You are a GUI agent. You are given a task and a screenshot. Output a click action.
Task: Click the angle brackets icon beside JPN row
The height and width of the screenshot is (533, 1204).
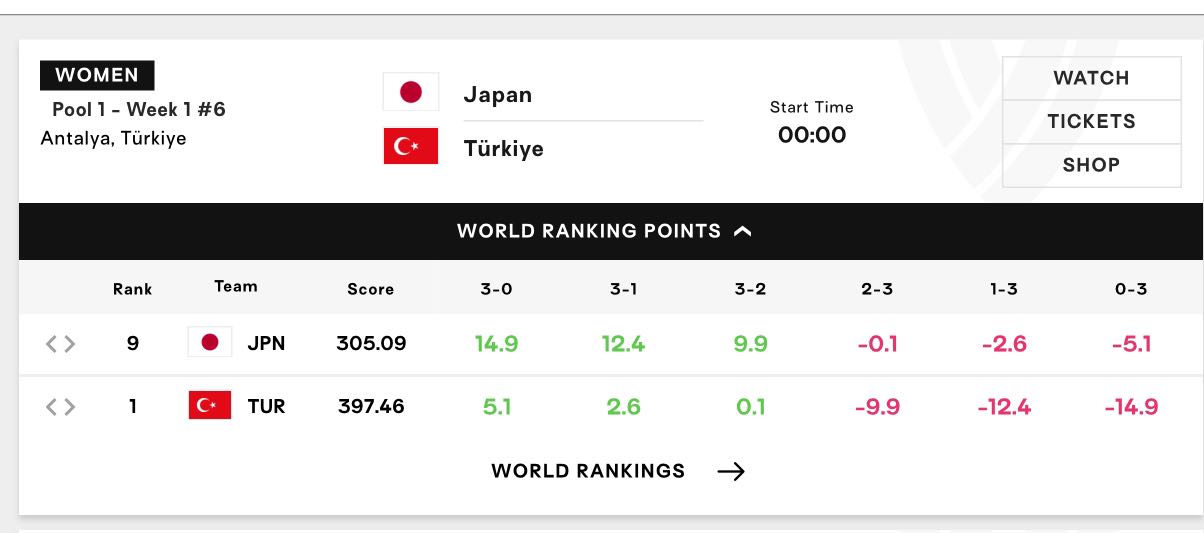coord(60,344)
